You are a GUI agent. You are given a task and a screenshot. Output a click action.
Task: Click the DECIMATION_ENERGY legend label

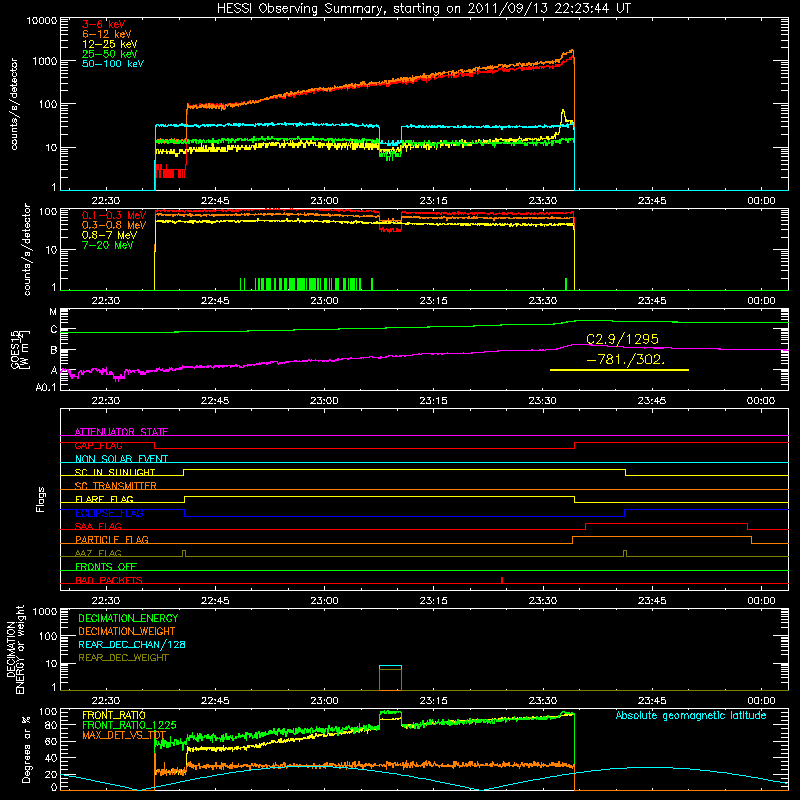(128, 618)
